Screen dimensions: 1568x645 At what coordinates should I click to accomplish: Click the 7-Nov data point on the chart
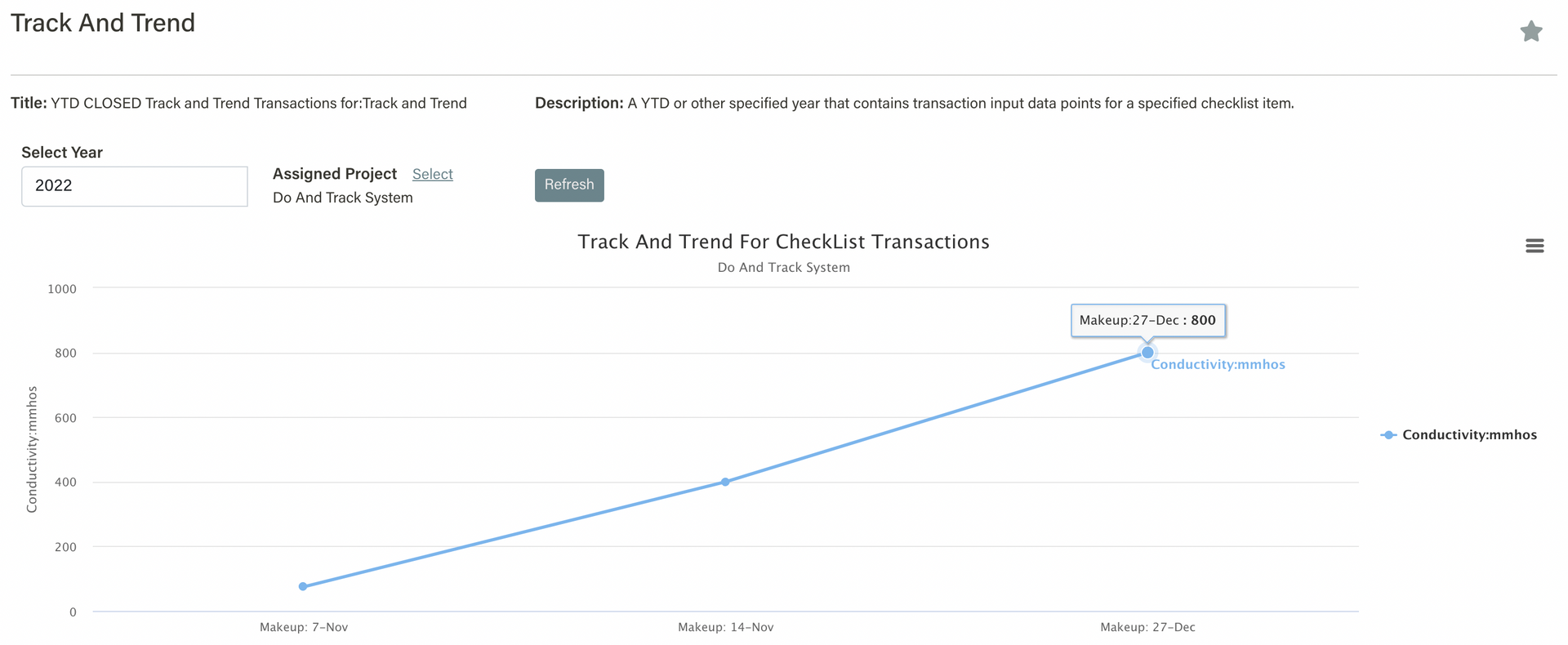tap(303, 585)
